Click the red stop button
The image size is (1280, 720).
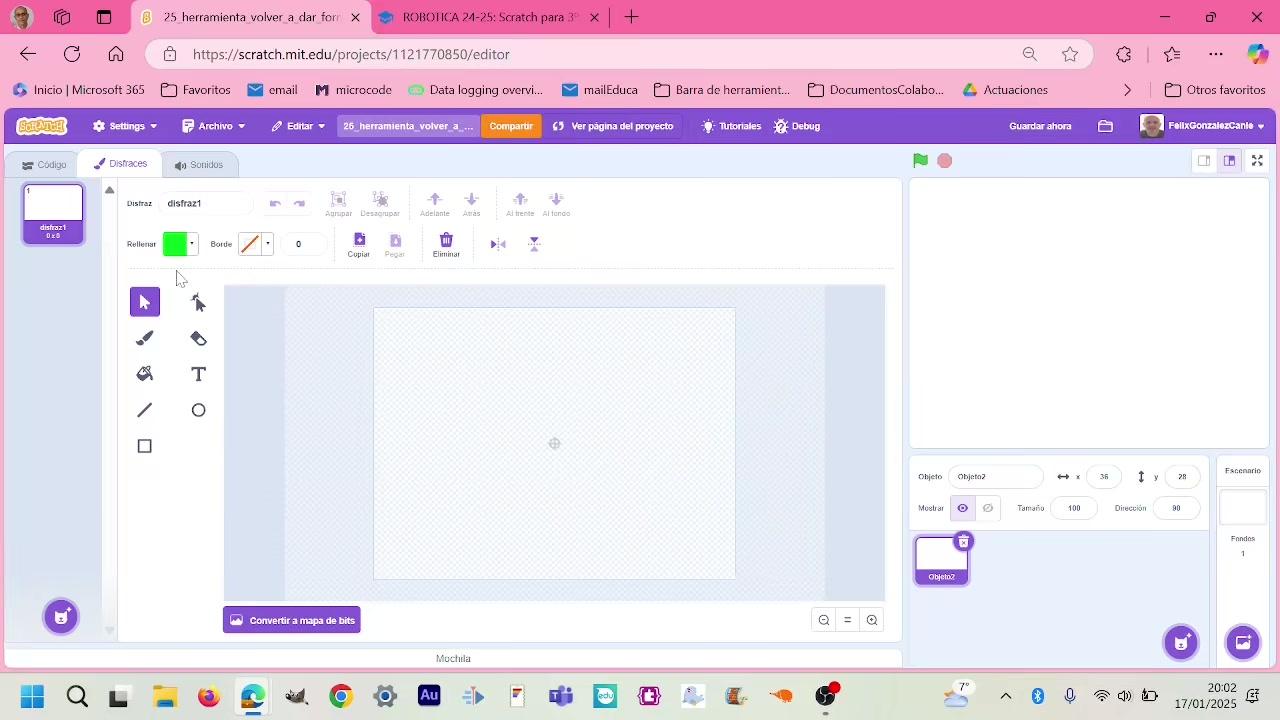[x=945, y=161]
